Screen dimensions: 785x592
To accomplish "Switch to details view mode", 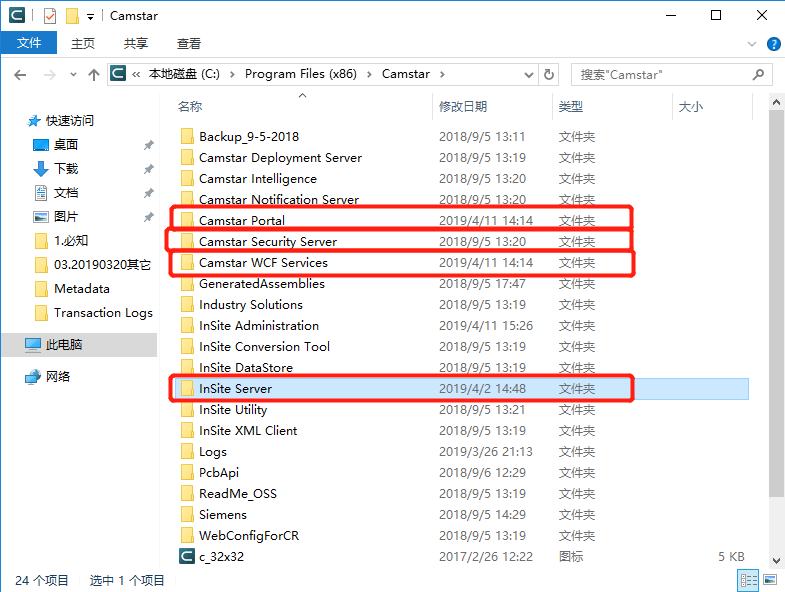I will [x=748, y=580].
